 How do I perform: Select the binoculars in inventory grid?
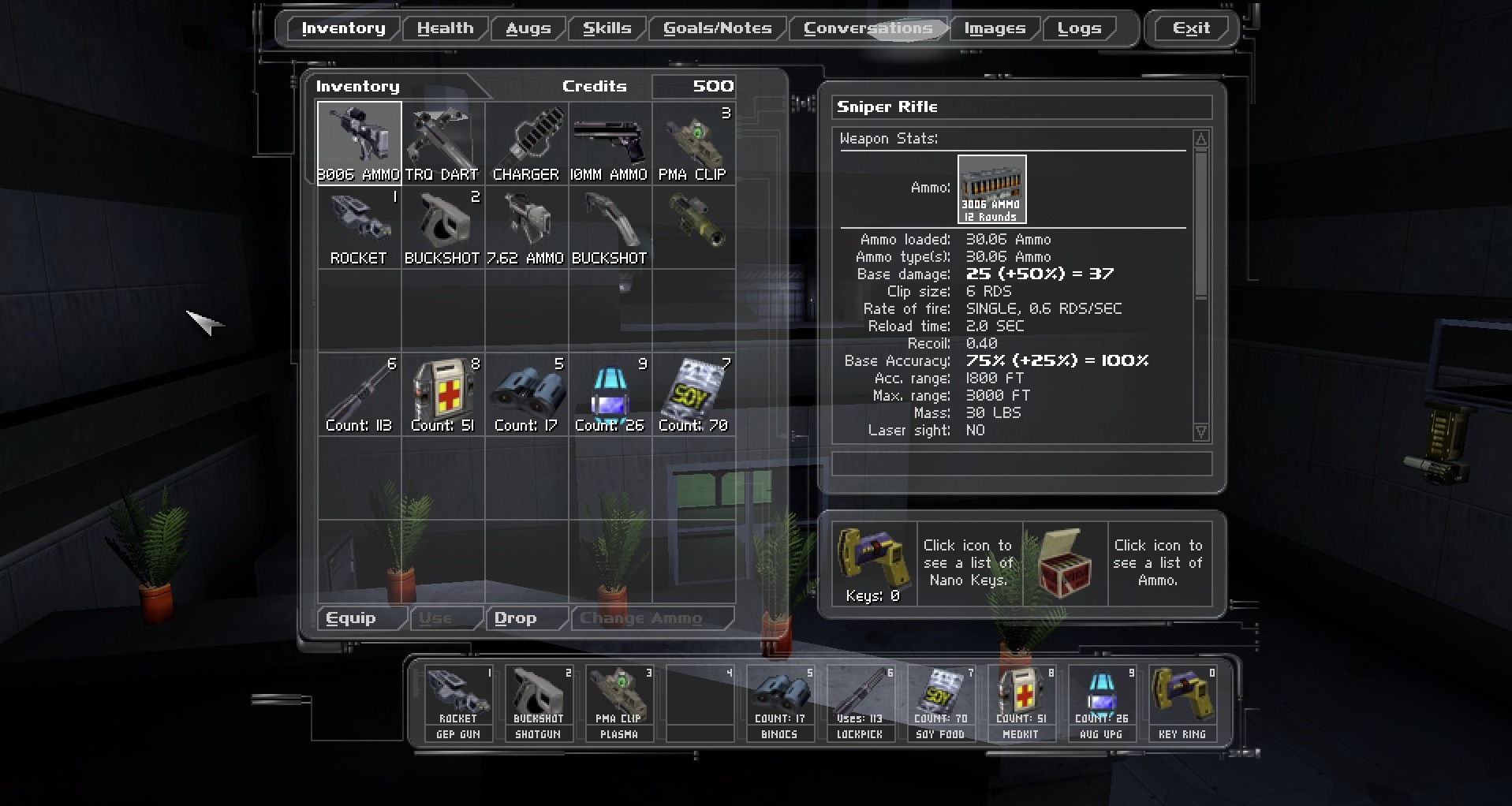point(526,394)
